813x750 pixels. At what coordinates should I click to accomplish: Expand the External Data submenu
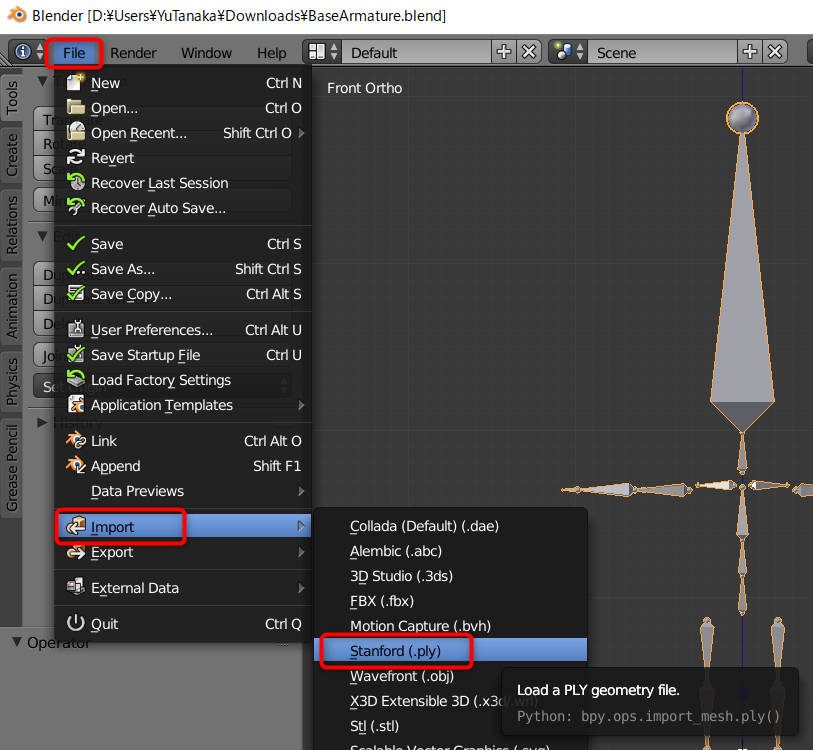pyautogui.click(x=183, y=588)
